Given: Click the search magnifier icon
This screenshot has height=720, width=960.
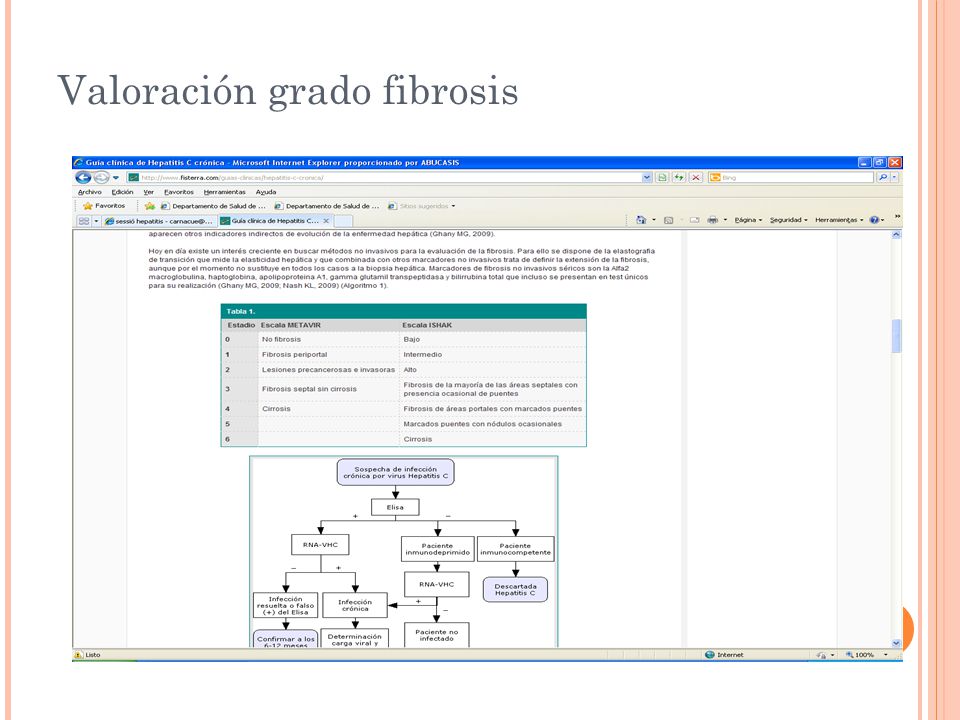Looking at the screenshot, I should coord(882,178).
